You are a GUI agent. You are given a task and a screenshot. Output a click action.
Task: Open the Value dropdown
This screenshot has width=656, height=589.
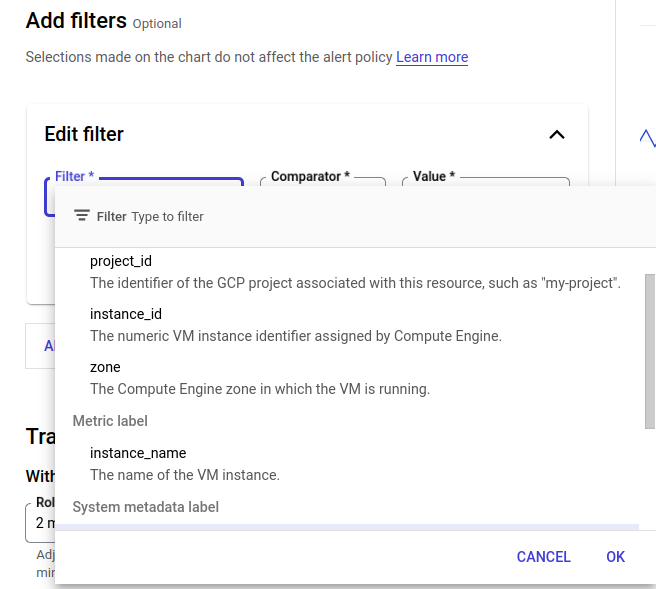pos(485,181)
